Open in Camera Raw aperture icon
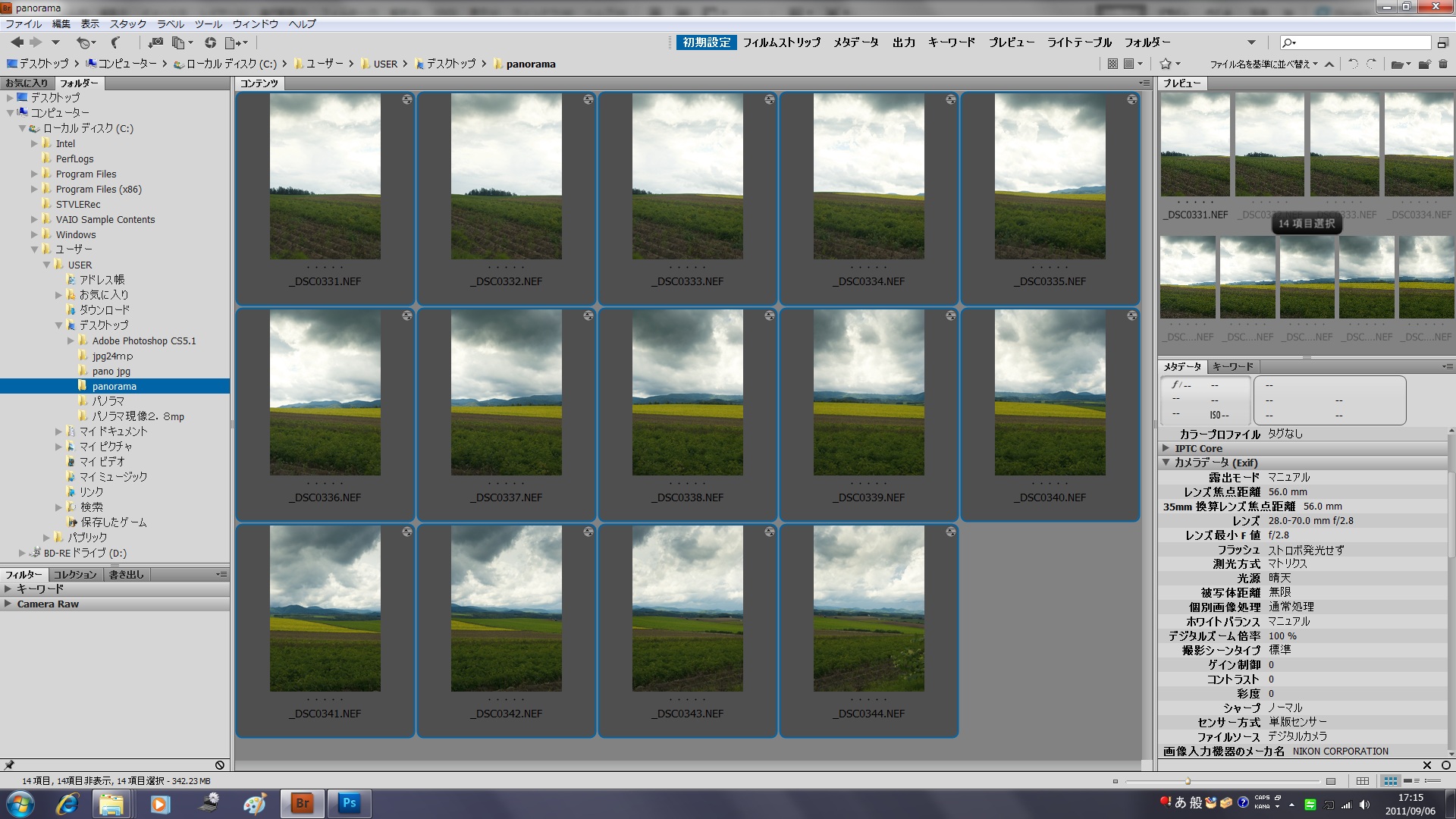Screen dimensions: 1456x819 (211, 42)
